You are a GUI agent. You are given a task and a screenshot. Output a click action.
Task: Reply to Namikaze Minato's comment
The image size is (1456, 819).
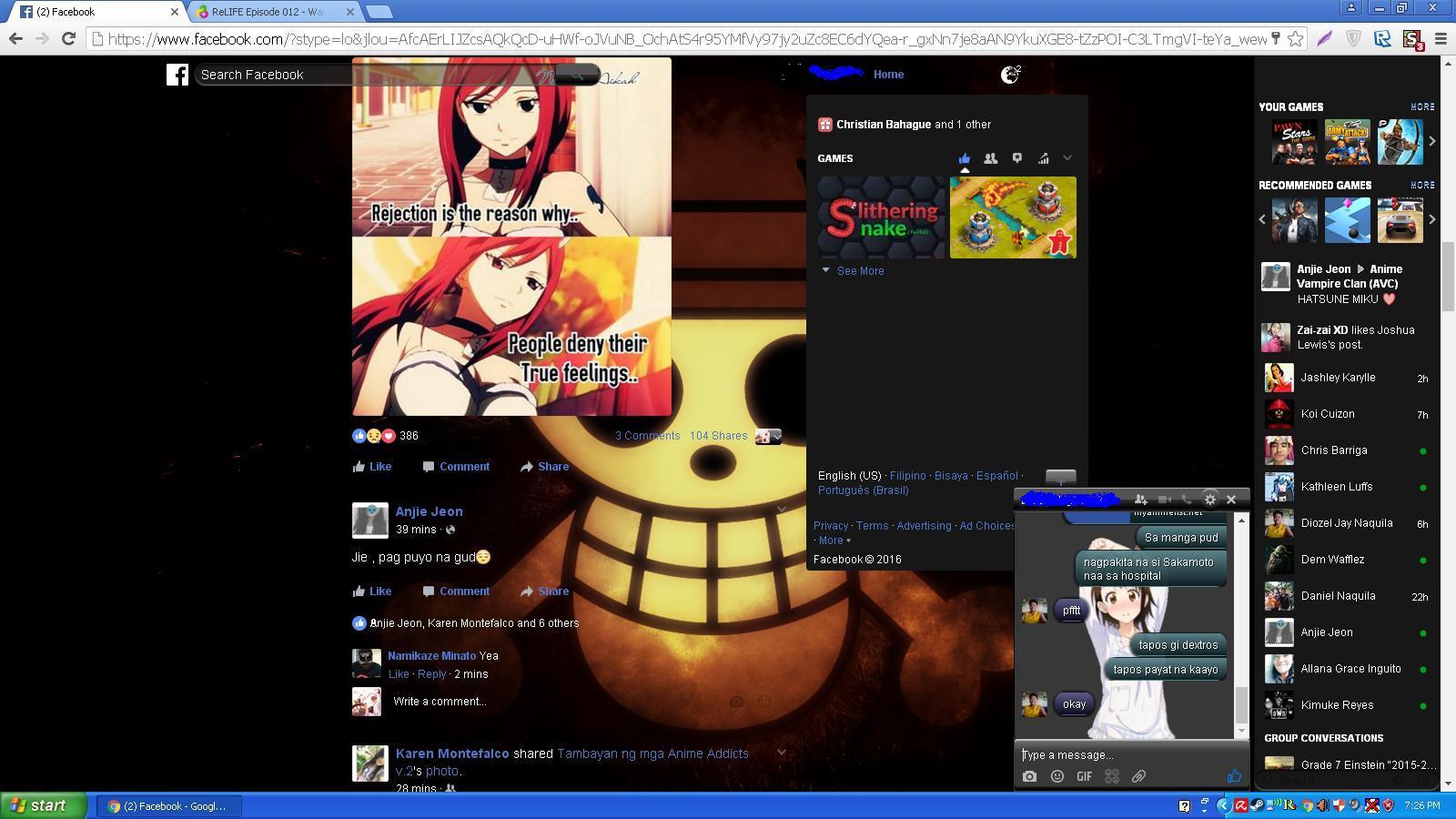coord(432,674)
